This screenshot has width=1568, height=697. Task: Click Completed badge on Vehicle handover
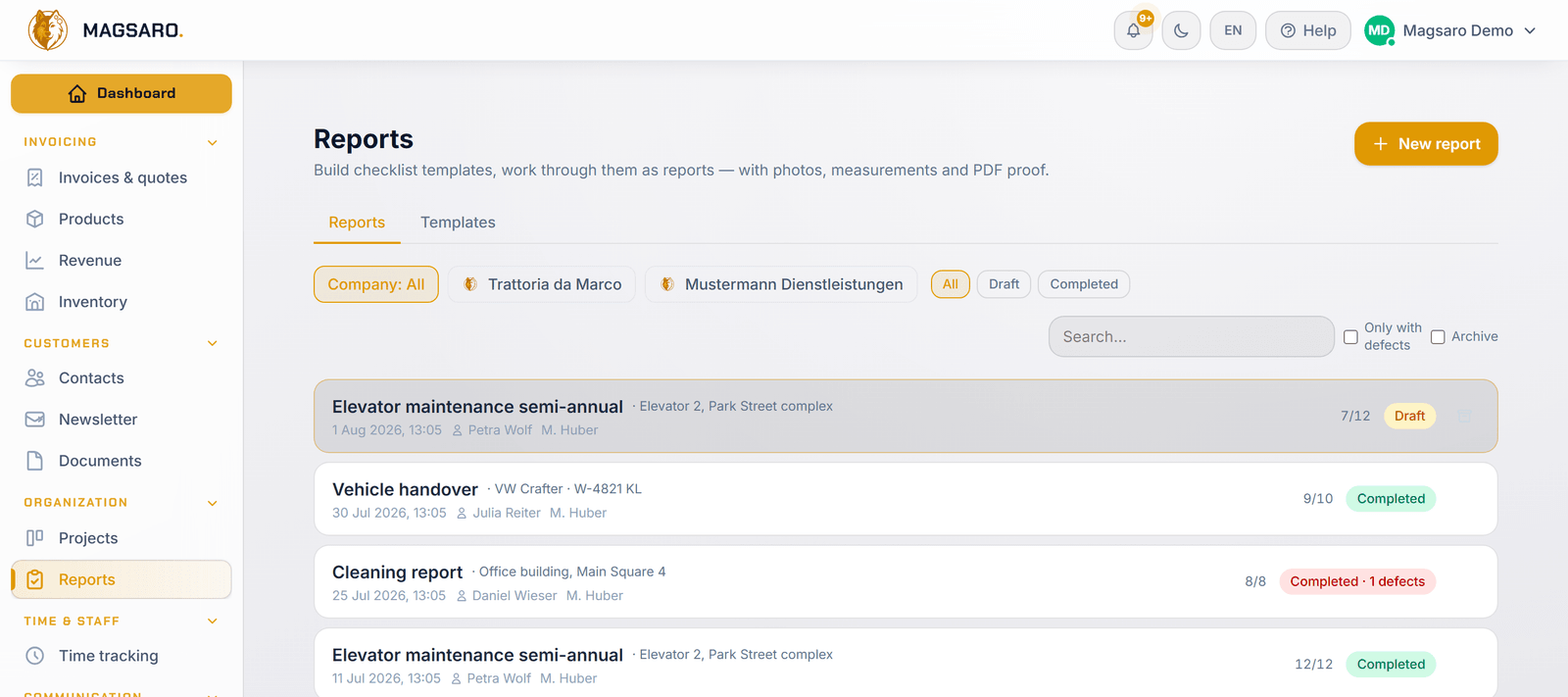point(1391,499)
